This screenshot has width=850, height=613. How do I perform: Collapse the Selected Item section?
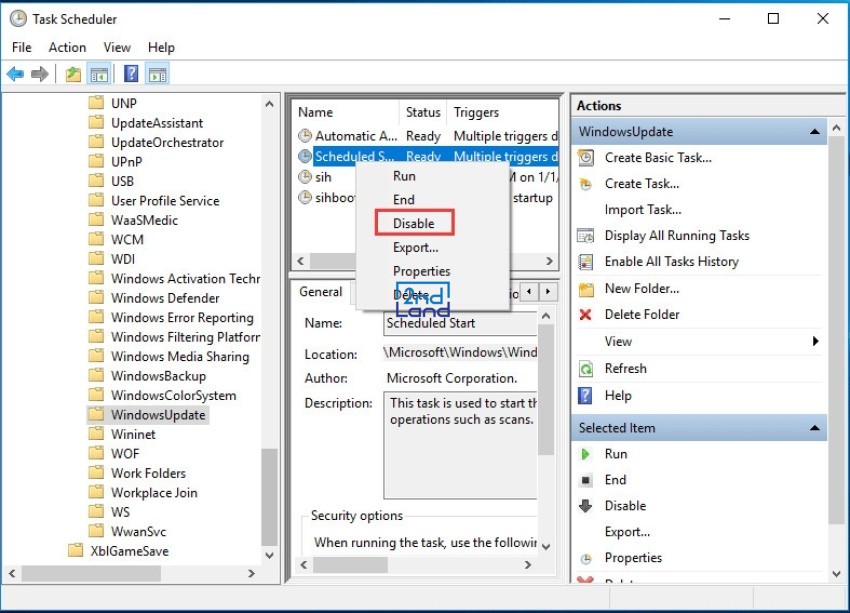pos(816,428)
